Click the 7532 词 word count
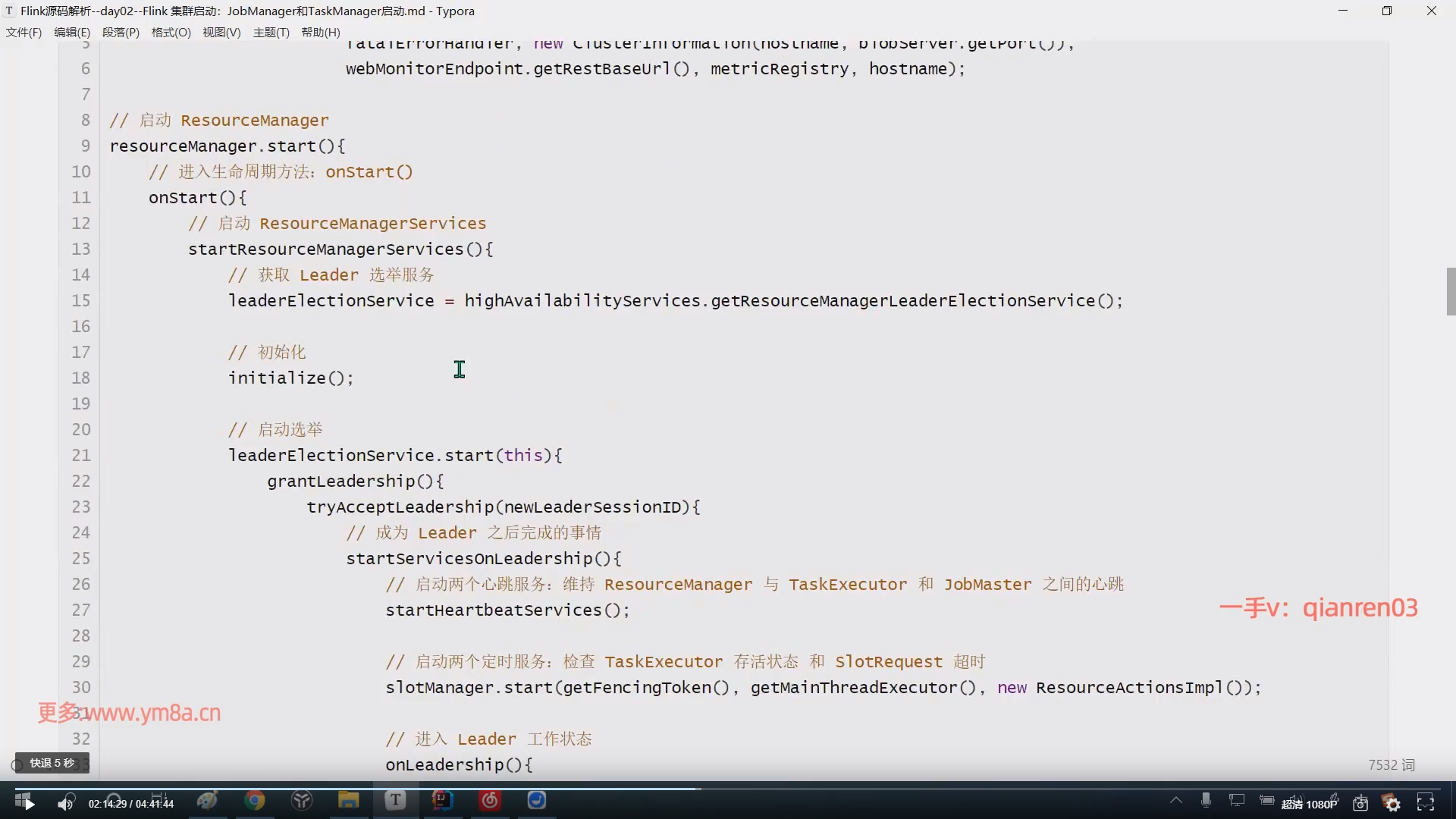Viewport: 1456px width, 819px height. pos(1391,764)
